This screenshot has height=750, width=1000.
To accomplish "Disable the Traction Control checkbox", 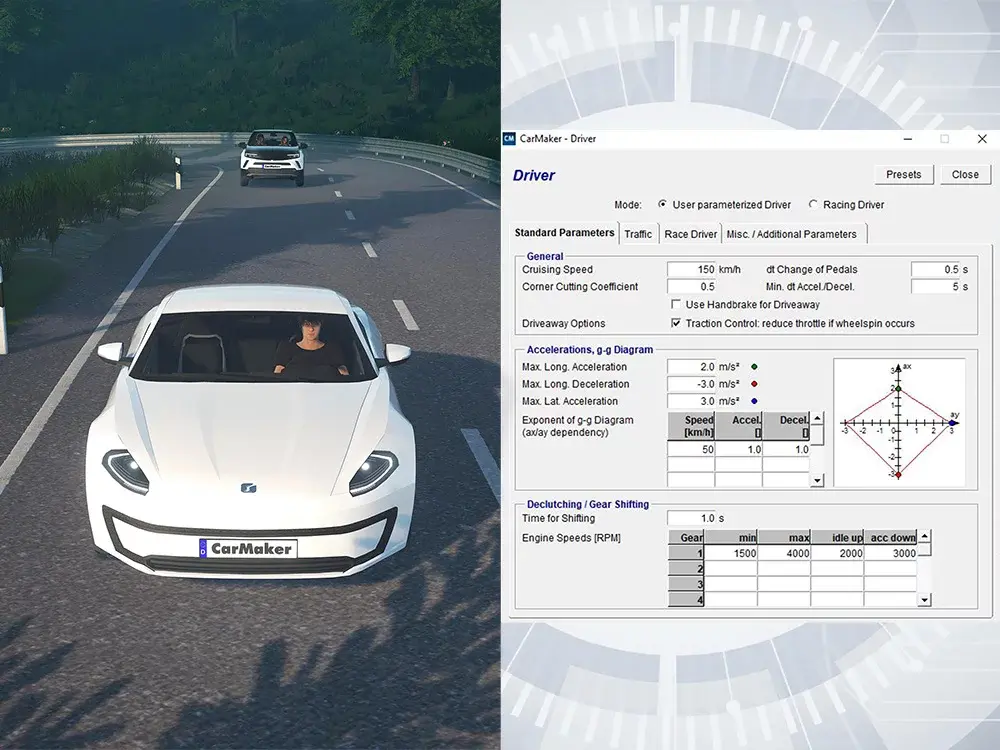I will coord(677,322).
